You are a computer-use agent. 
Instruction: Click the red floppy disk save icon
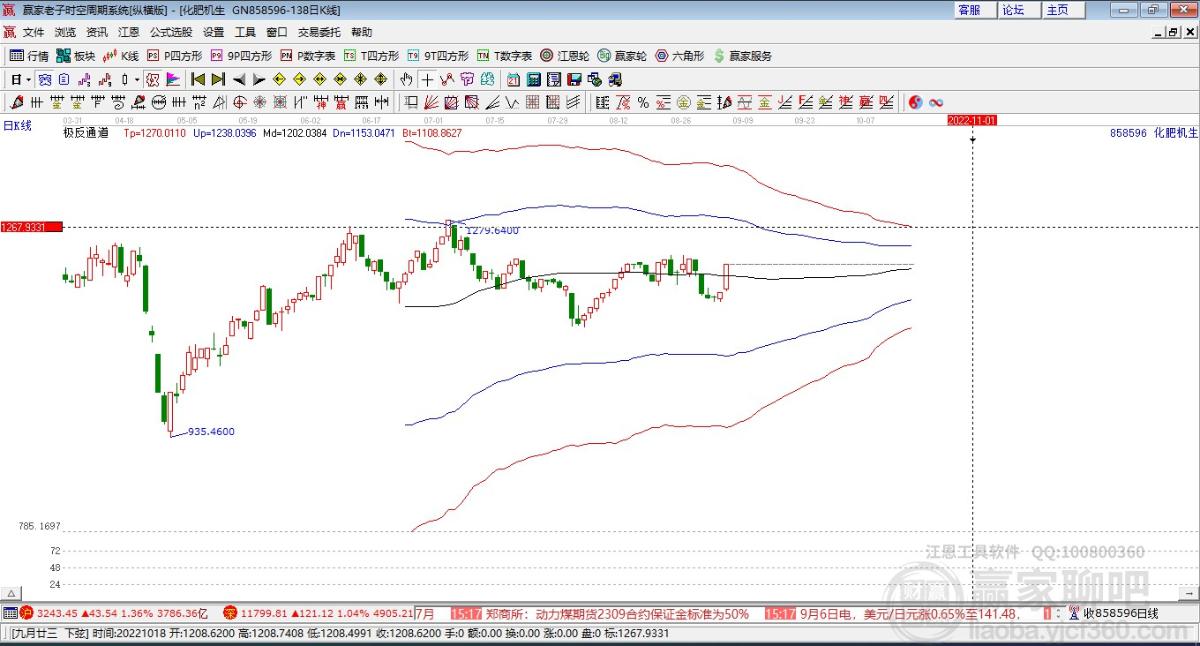point(574,79)
